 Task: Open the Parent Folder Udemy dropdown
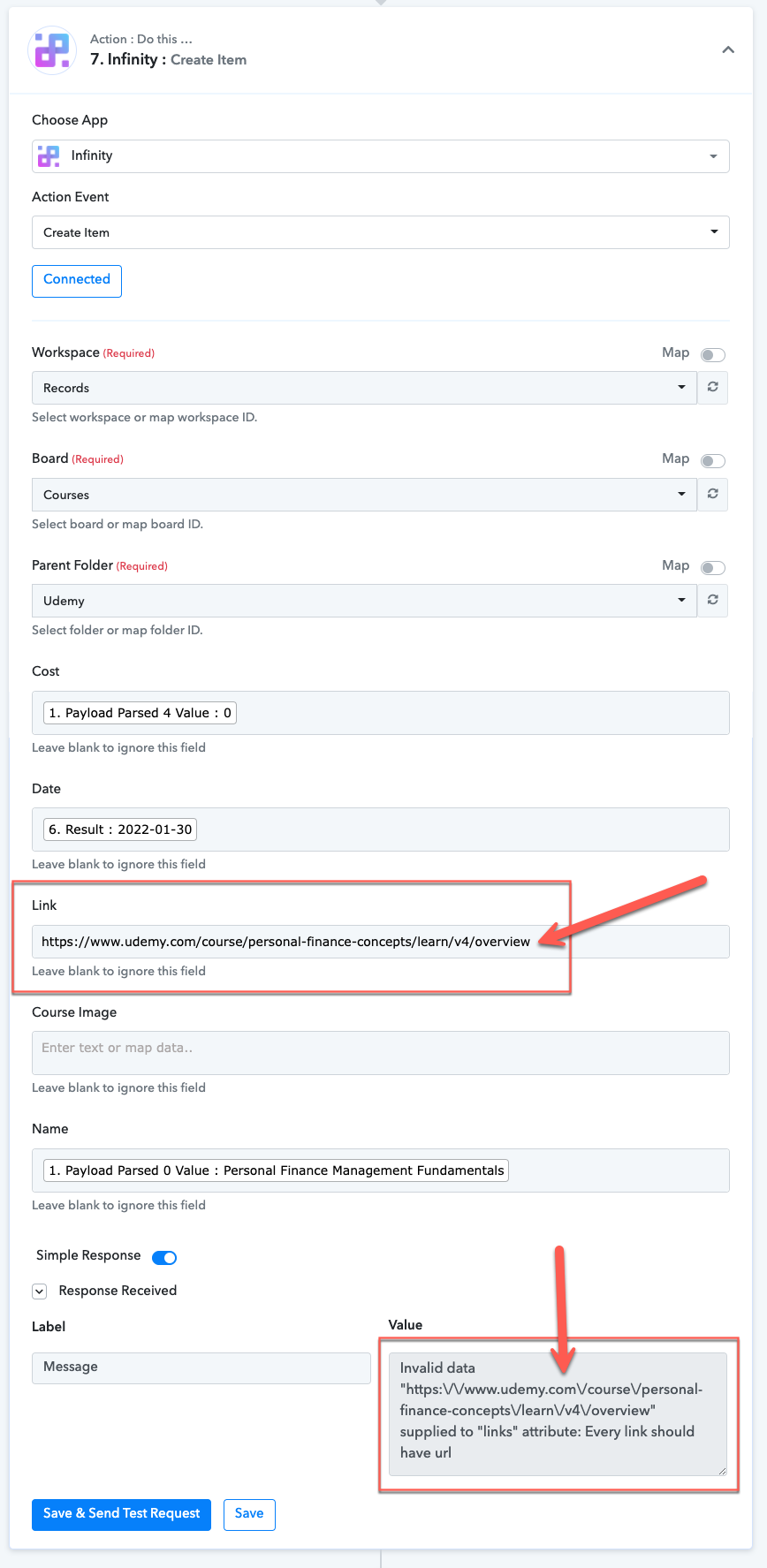(x=365, y=601)
